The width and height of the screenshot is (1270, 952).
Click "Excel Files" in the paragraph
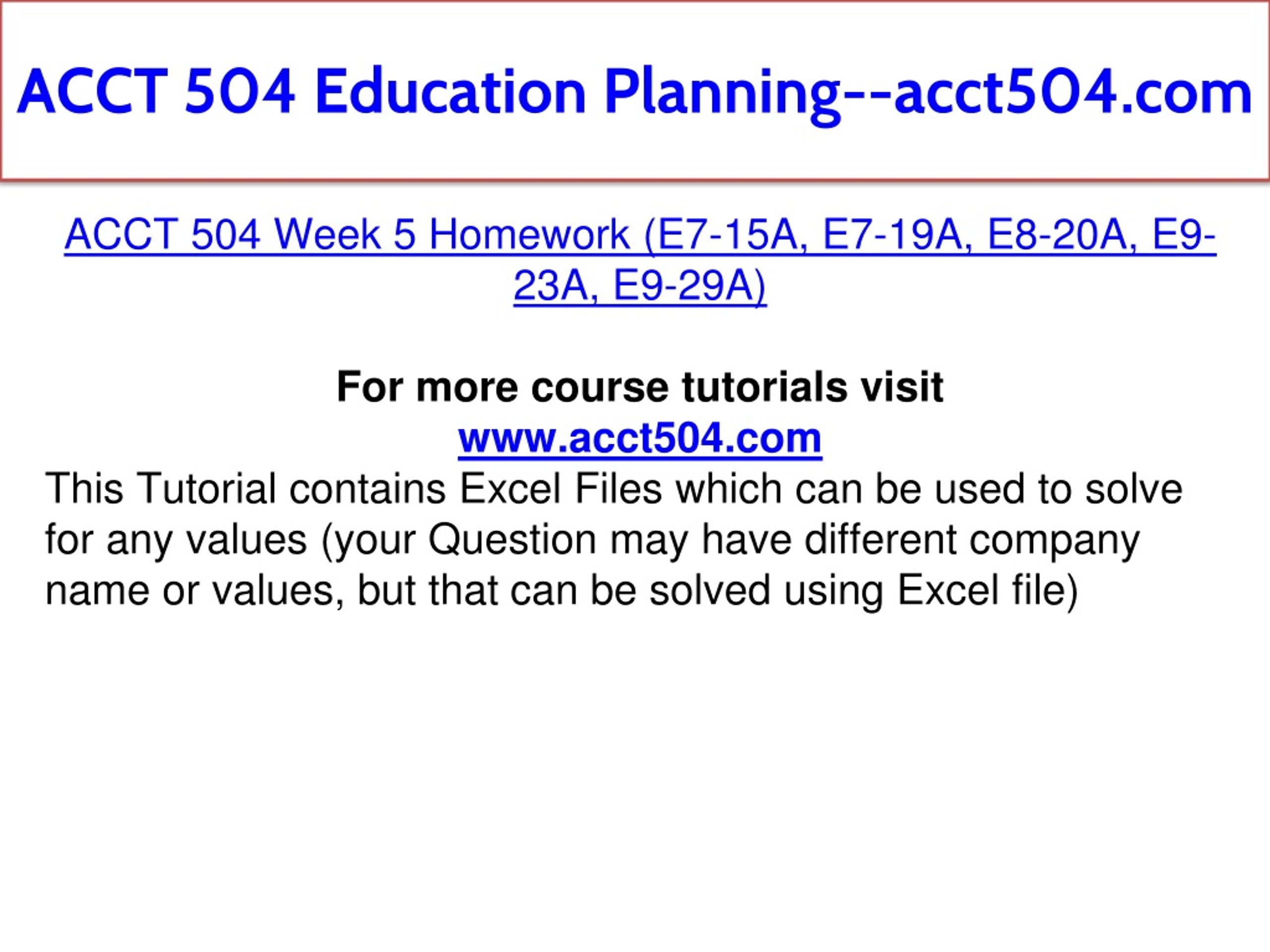tap(561, 489)
